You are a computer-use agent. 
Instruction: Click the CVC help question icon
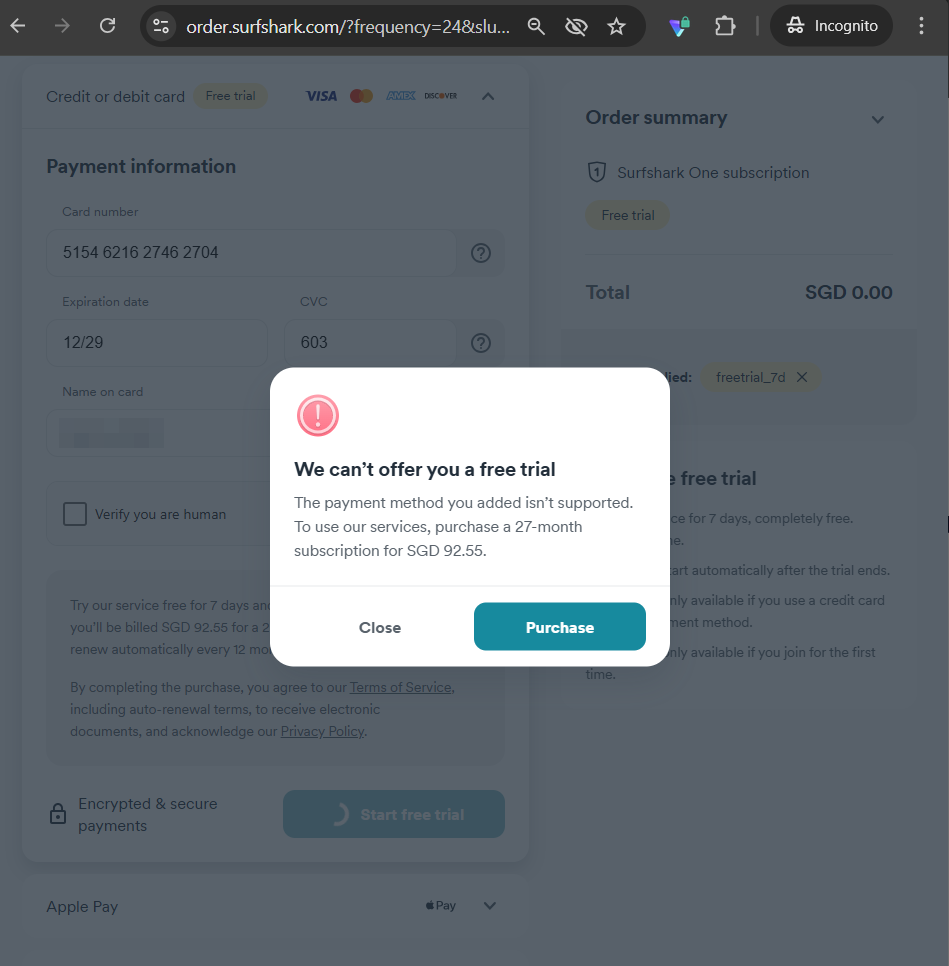coord(481,343)
